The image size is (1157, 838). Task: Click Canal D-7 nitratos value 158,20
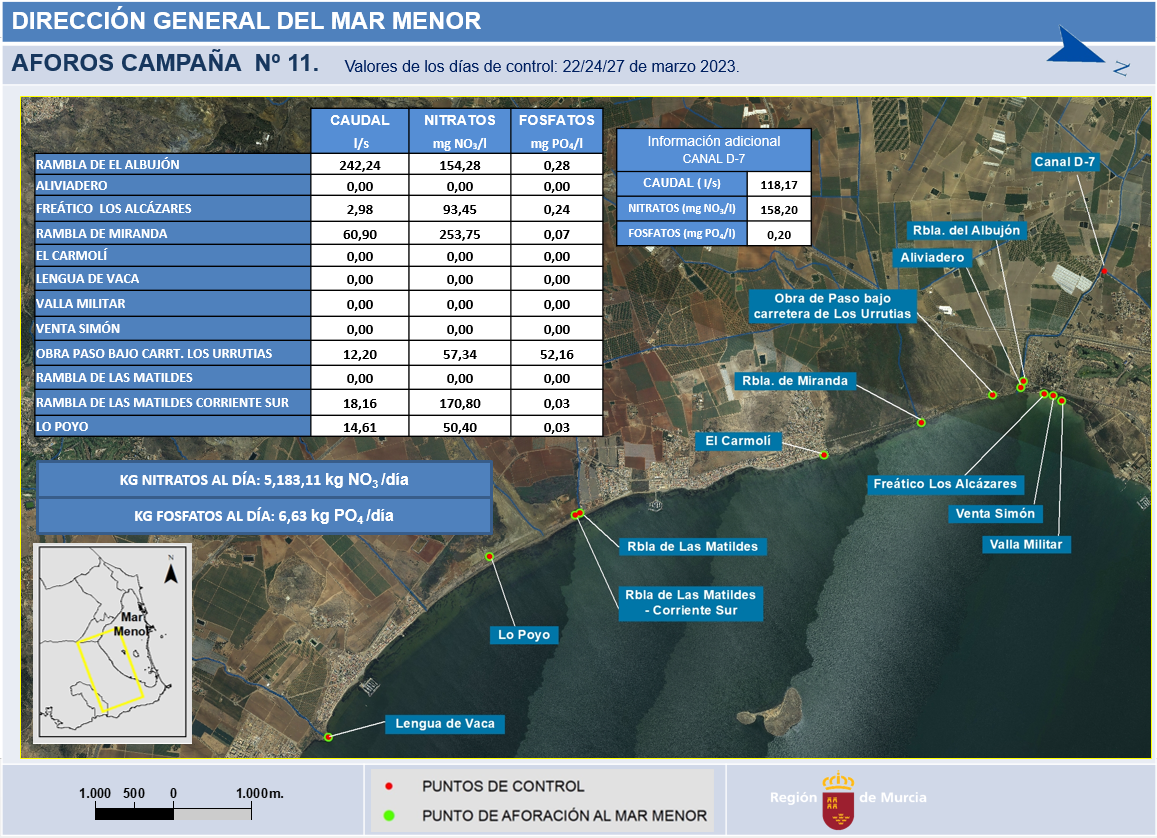coord(779,210)
